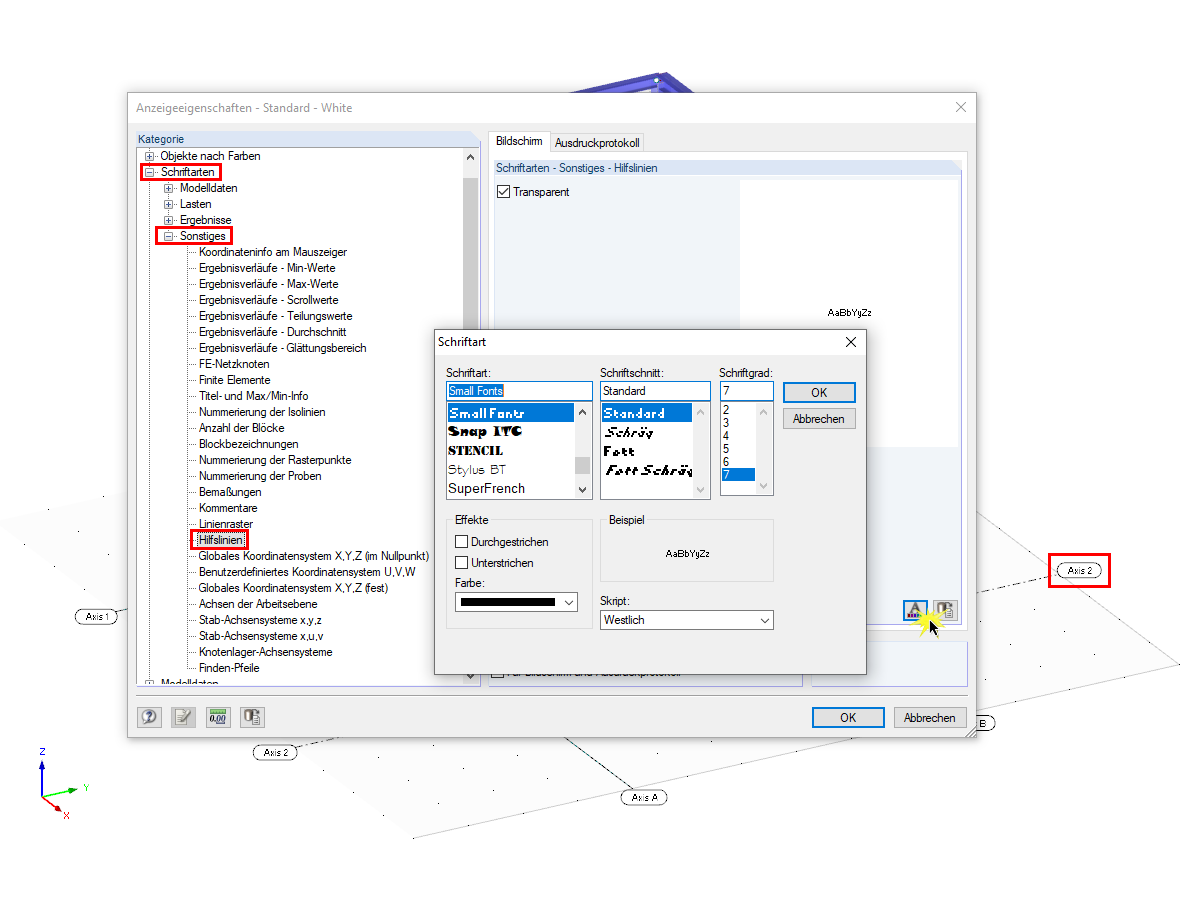The width and height of the screenshot is (1200, 900).
Task: Select 'Achsen der Arbeitsebene' tree item
Action: (257, 604)
